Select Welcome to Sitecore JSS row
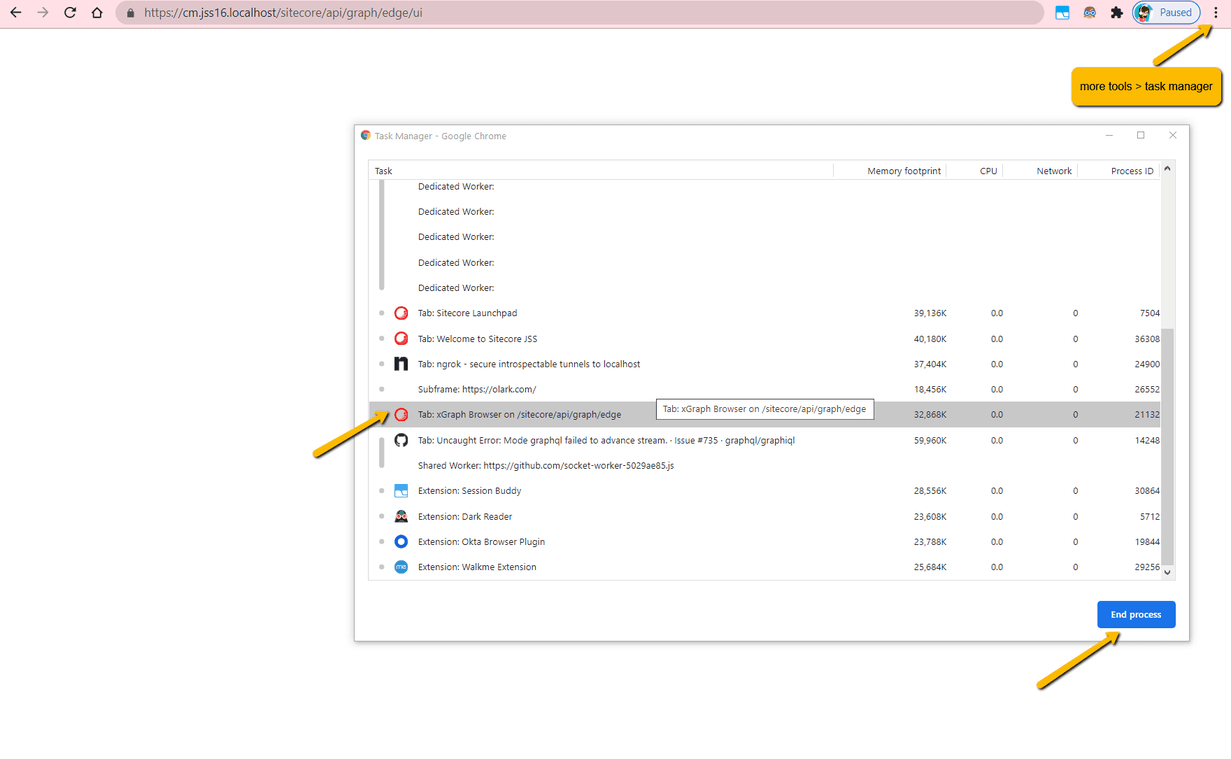This screenshot has width=1231, height=759. [765, 339]
